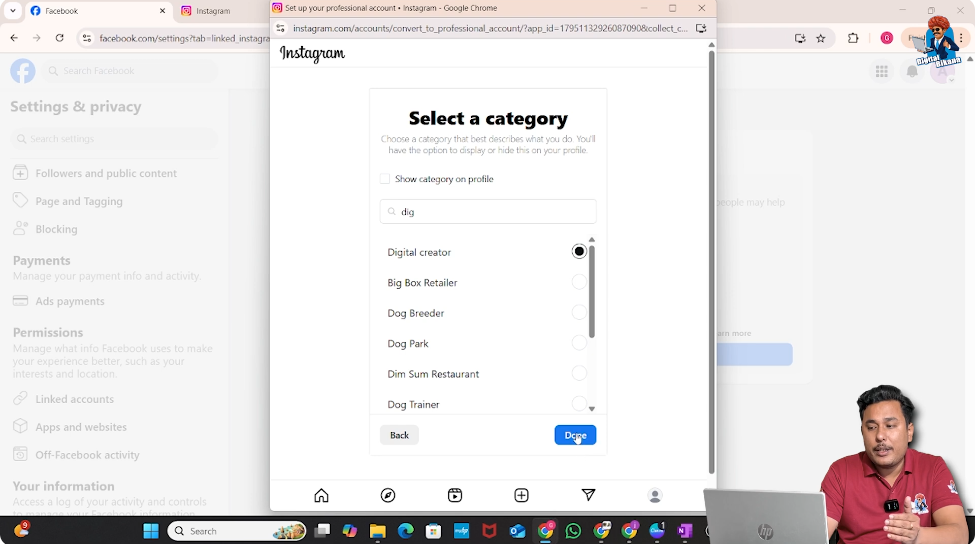Viewport: 979px width, 544px height.
Task: Click the Search Facebook box
Action: (x=131, y=71)
